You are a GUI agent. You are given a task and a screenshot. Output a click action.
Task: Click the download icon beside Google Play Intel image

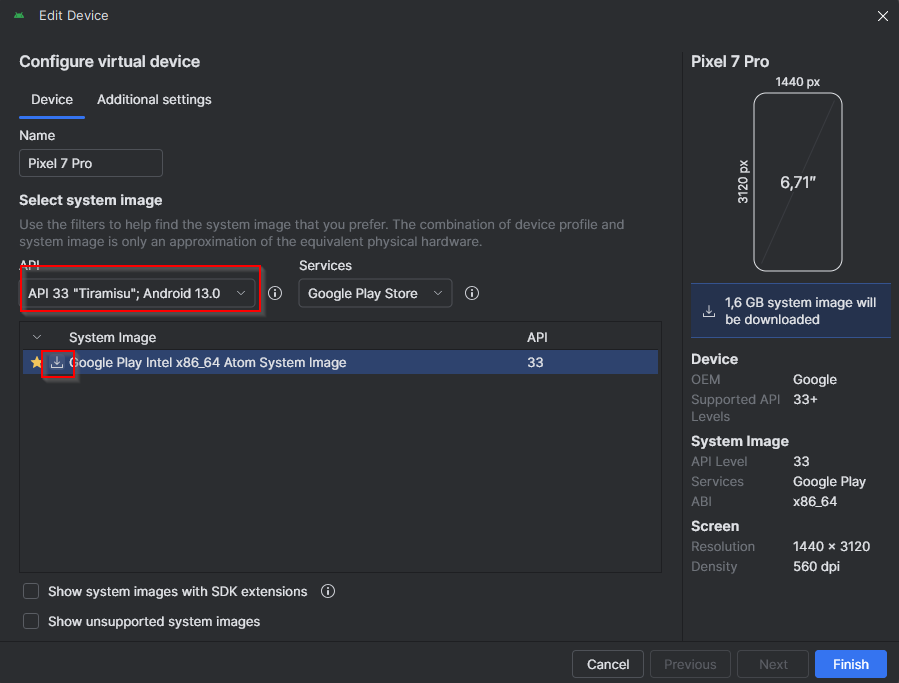pyautogui.click(x=57, y=362)
